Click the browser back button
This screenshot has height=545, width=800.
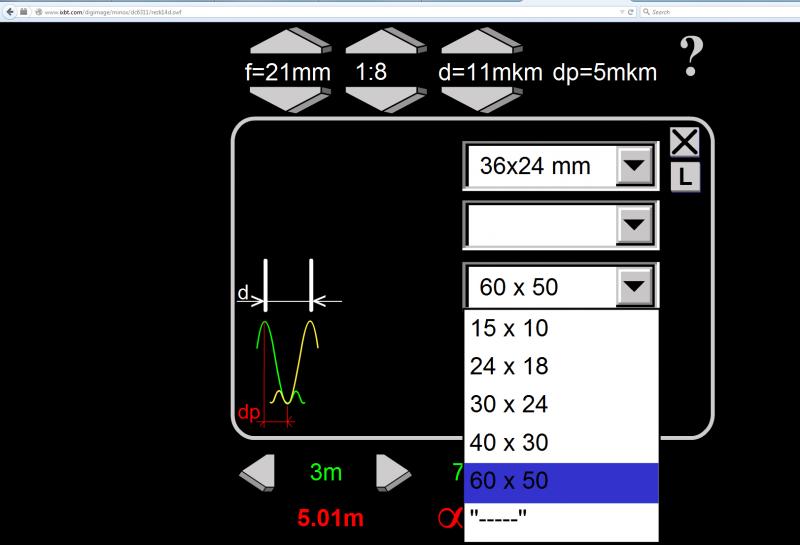pyautogui.click(x=10, y=11)
